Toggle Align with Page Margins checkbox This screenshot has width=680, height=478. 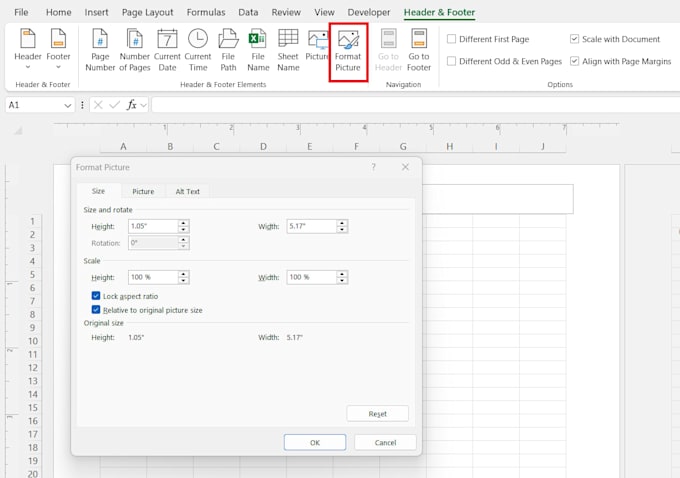click(x=574, y=61)
